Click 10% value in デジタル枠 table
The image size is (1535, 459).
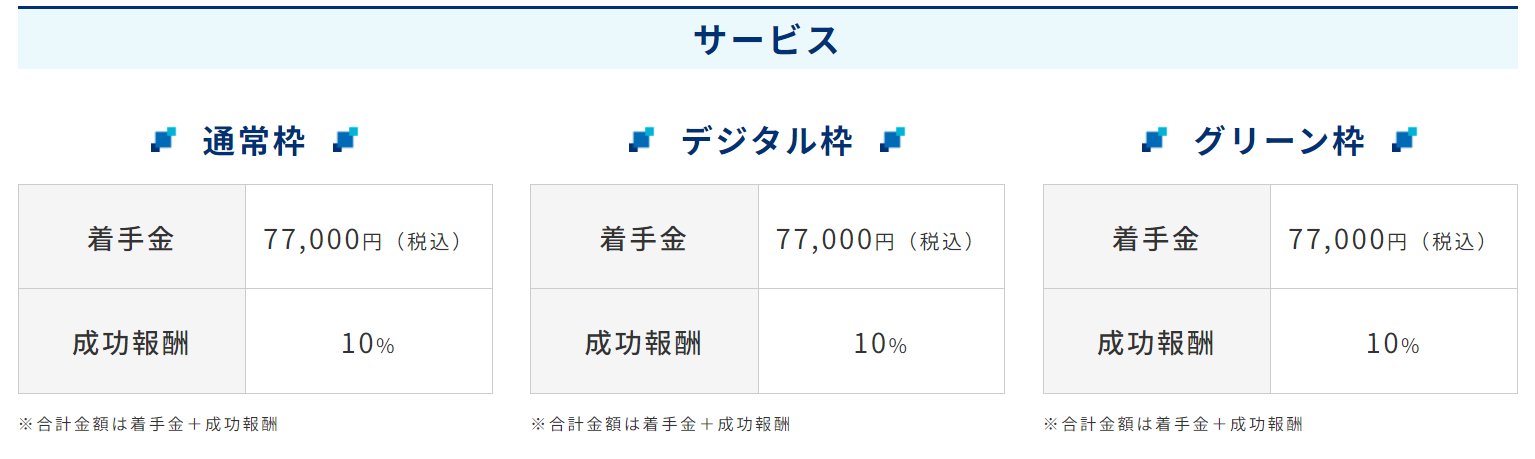coord(880,345)
